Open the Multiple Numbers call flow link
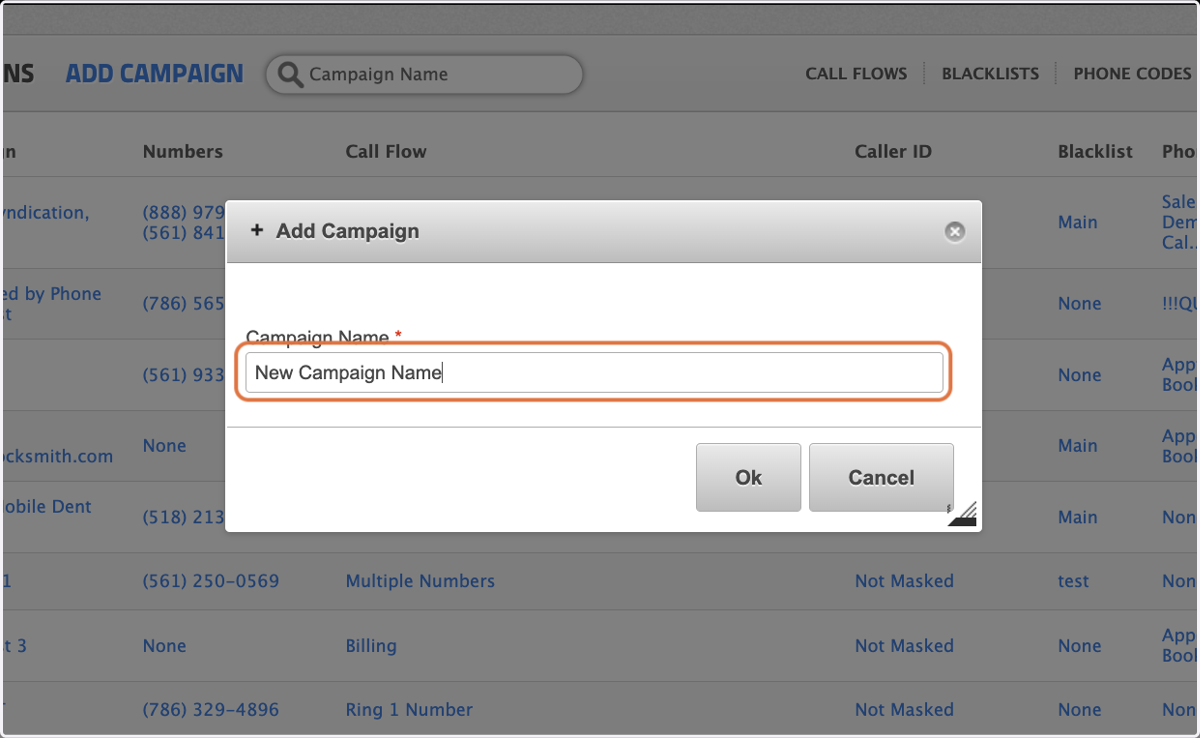The width and height of the screenshot is (1200, 738). point(420,581)
